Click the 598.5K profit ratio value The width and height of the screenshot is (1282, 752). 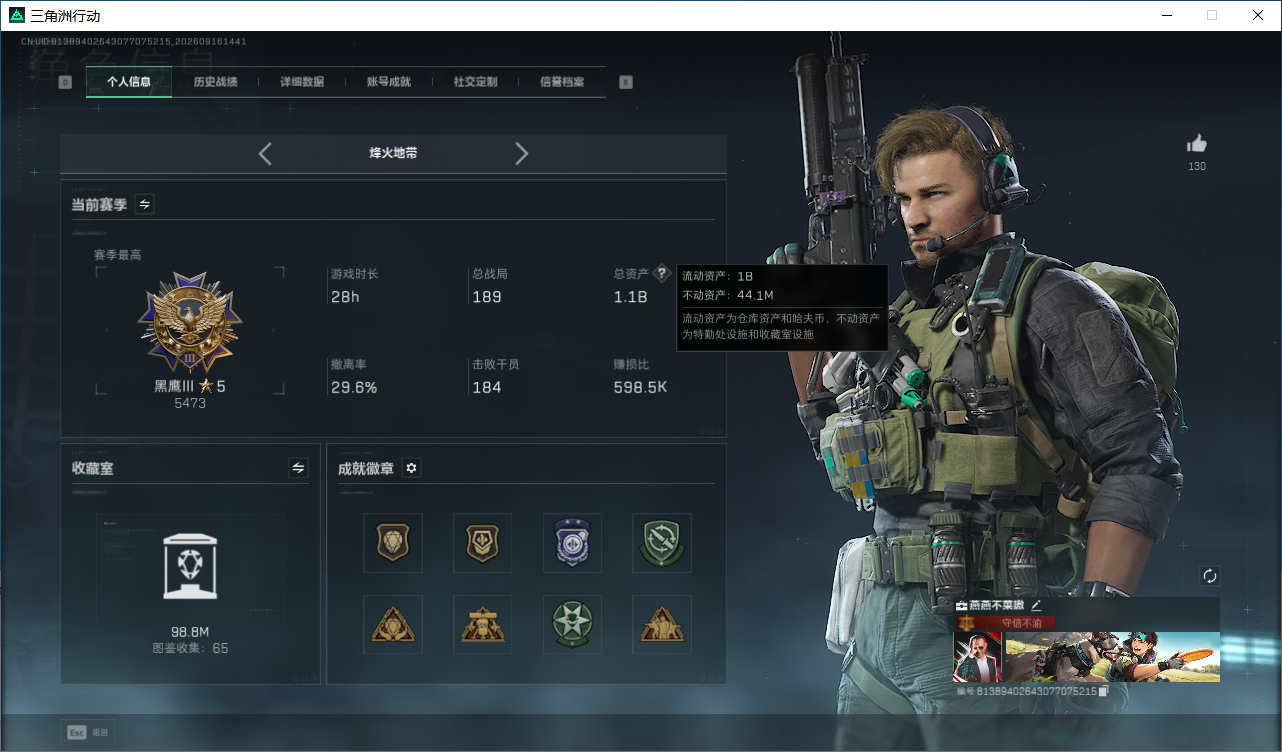click(x=641, y=387)
